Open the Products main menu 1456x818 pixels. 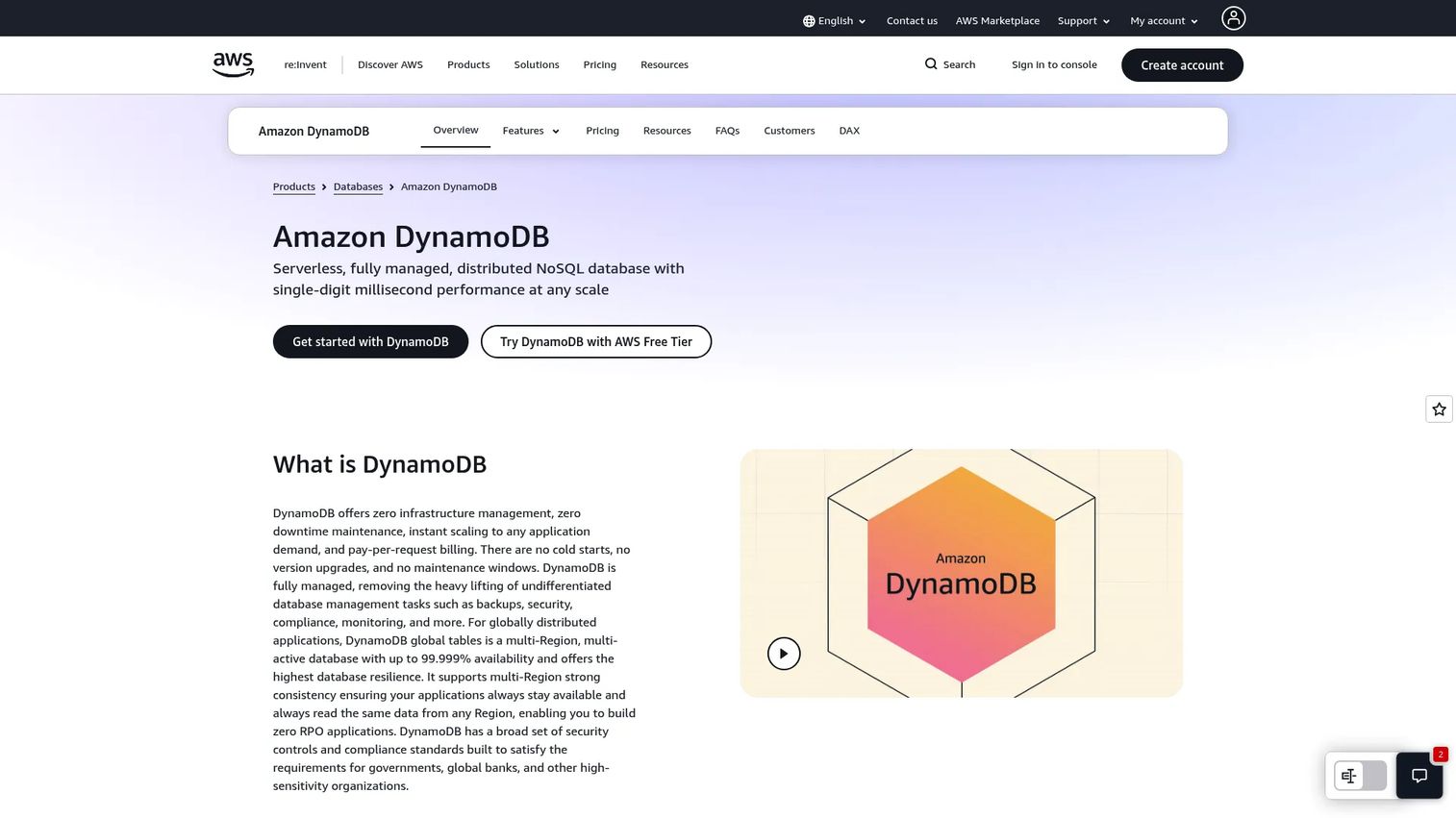coord(468,64)
